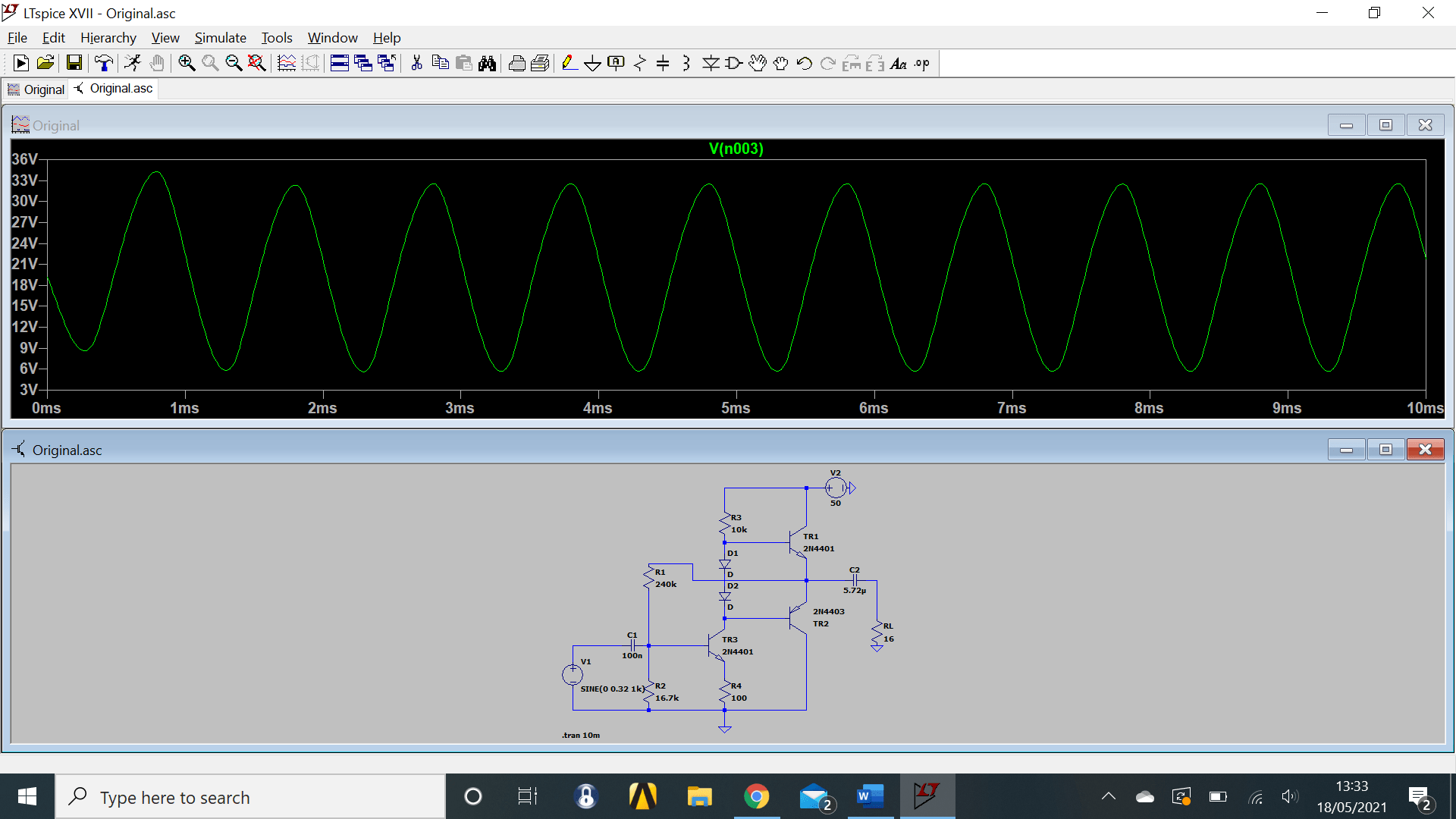This screenshot has width=1456, height=819.
Task: Click the Type here to search field
Action: 227,796
